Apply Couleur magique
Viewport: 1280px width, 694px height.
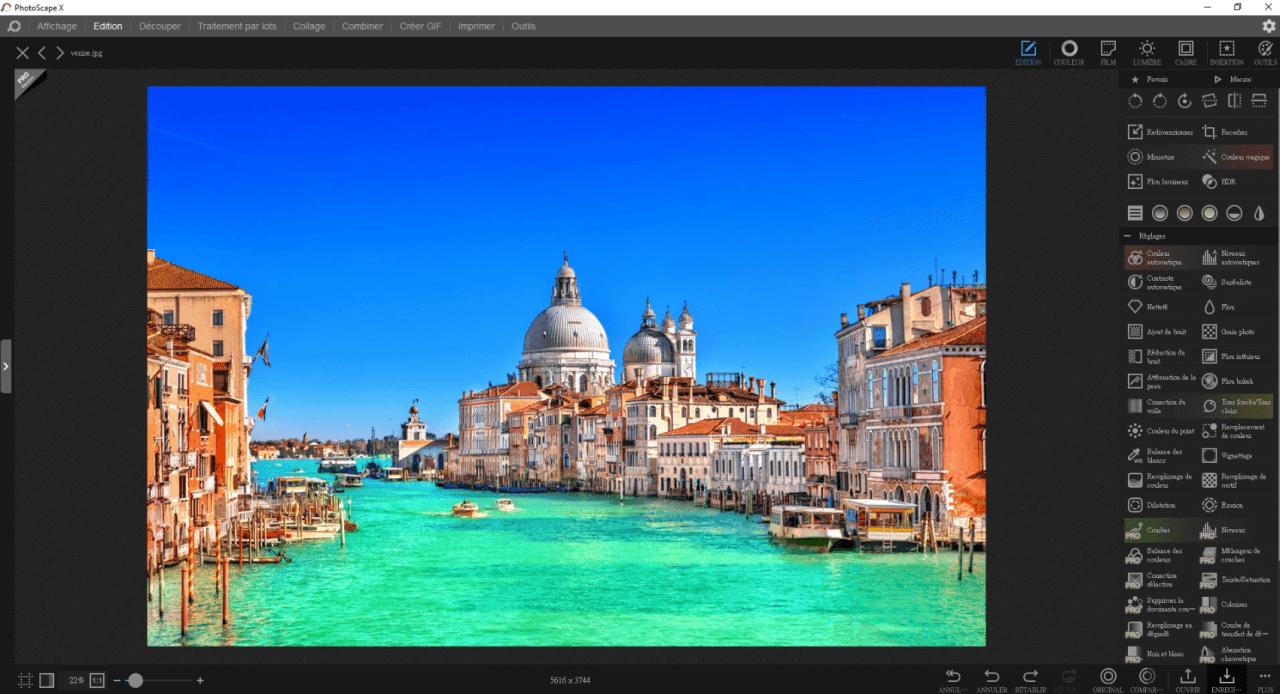pos(1236,157)
